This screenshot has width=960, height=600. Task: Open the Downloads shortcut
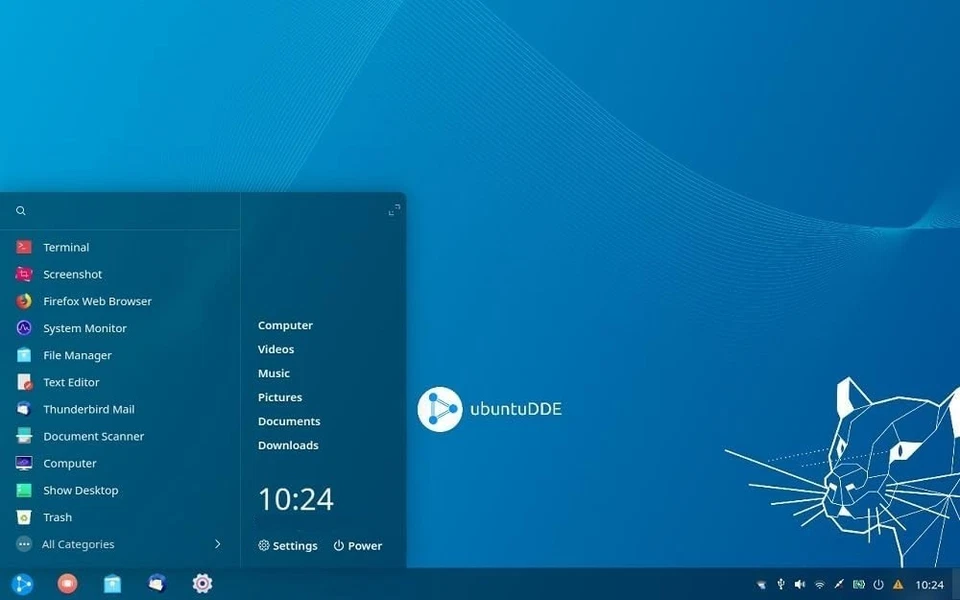[x=288, y=445]
